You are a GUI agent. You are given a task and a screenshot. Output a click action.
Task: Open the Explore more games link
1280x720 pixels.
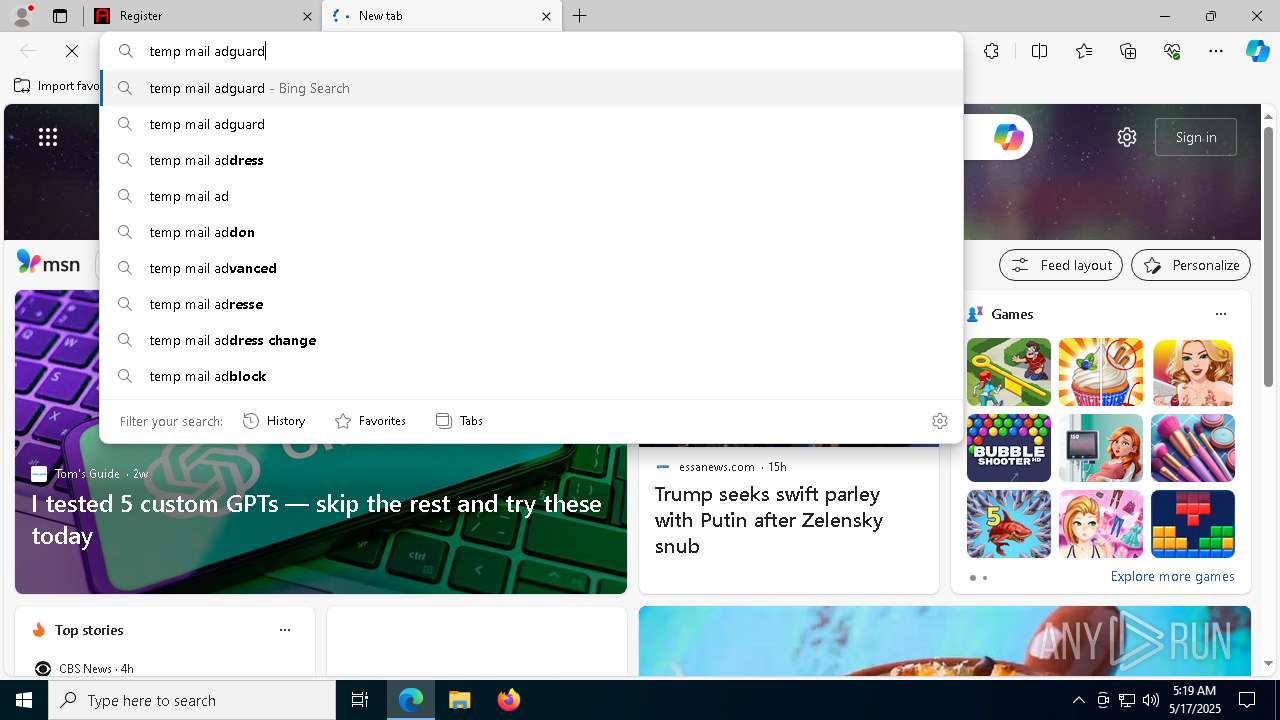pos(1172,576)
